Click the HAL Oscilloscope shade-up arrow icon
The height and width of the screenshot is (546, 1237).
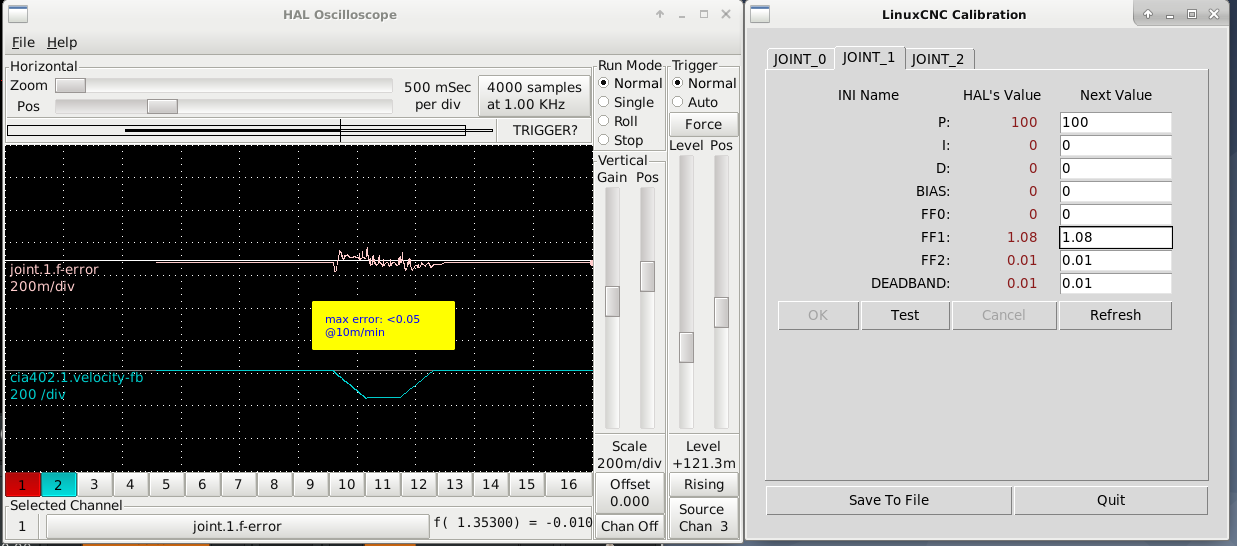[660, 14]
